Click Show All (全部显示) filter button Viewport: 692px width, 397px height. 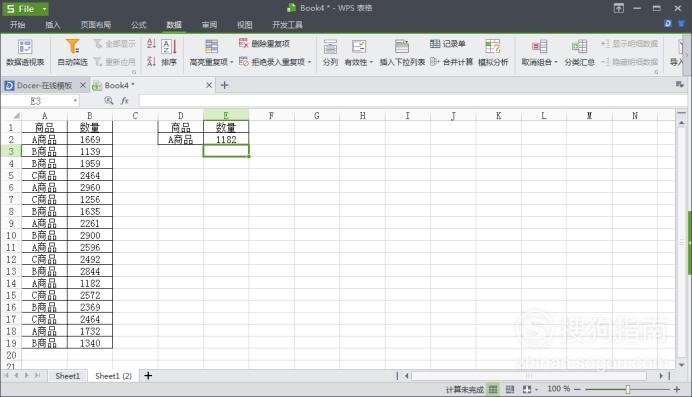pyautogui.click(x=115, y=44)
